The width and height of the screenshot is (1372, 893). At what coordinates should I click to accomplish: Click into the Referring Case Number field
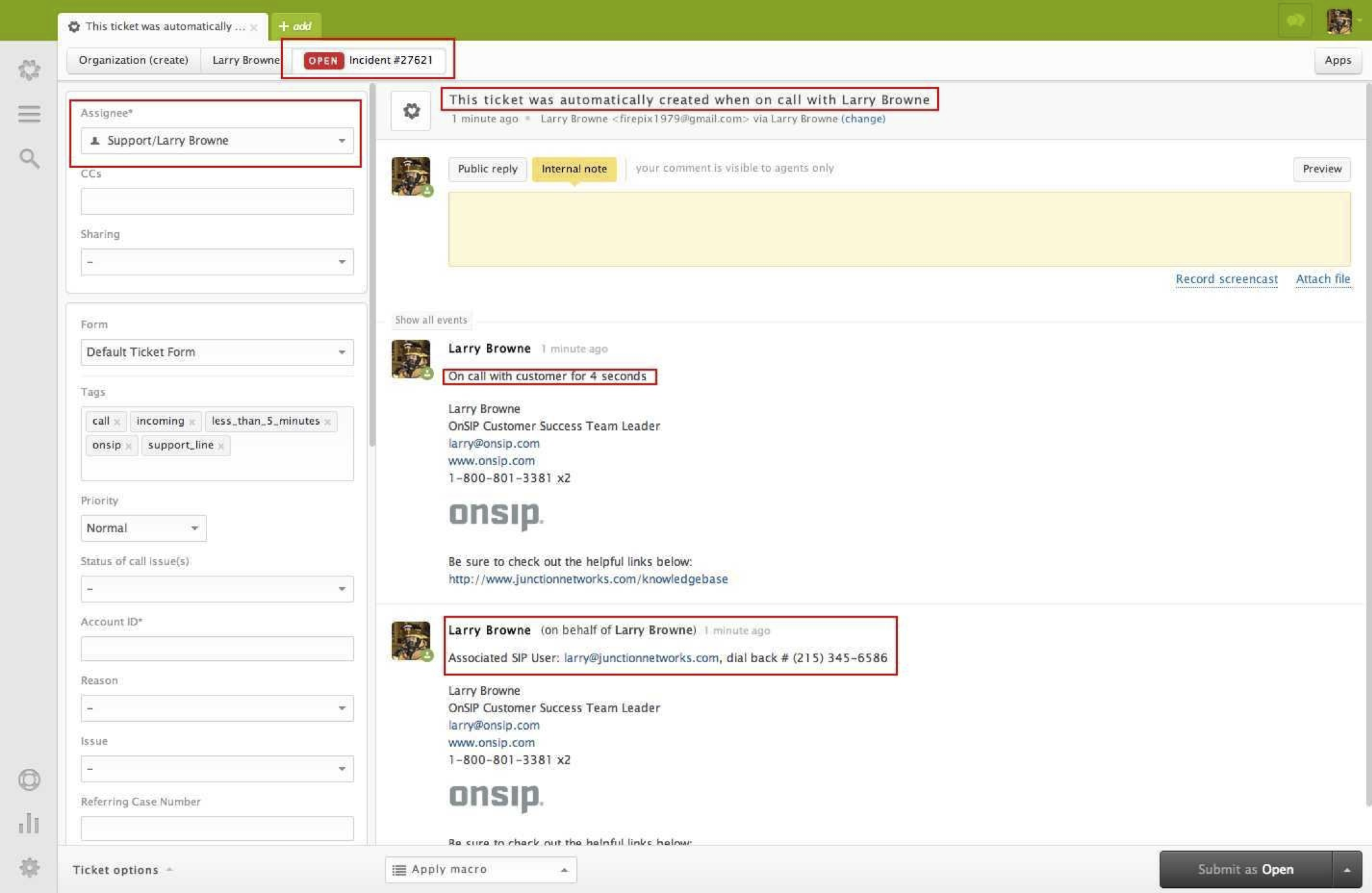coord(217,828)
